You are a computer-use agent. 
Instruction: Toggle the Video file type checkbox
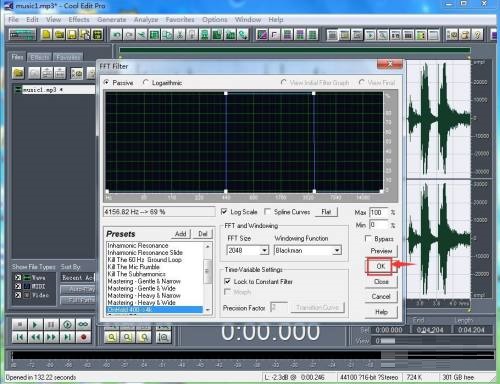click(18, 295)
